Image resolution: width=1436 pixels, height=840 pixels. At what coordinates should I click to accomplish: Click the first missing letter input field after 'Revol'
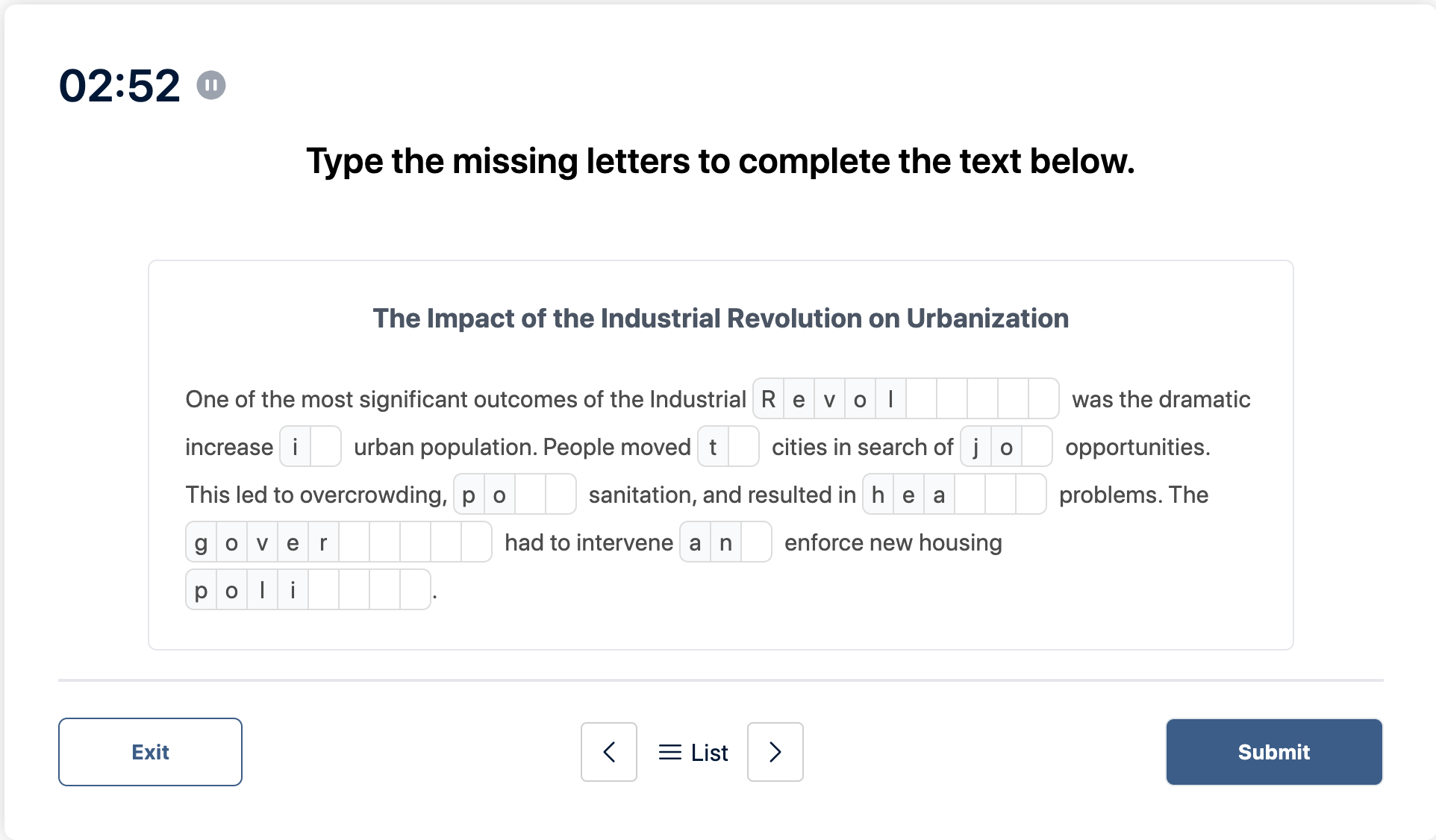tap(920, 398)
